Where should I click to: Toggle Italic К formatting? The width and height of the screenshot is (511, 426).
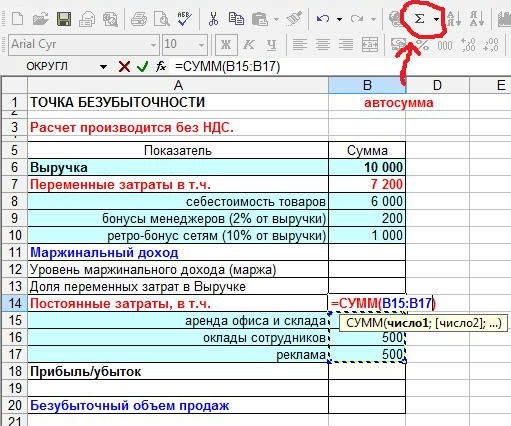249,44
